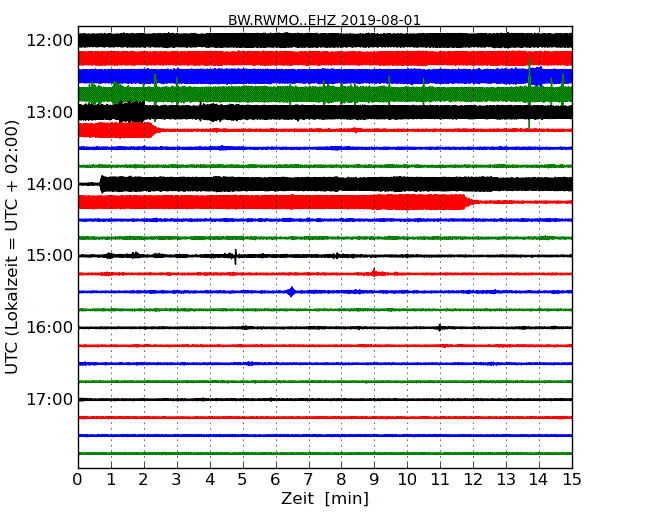
Task: Click the 16:00 time label
Action: tap(50, 327)
